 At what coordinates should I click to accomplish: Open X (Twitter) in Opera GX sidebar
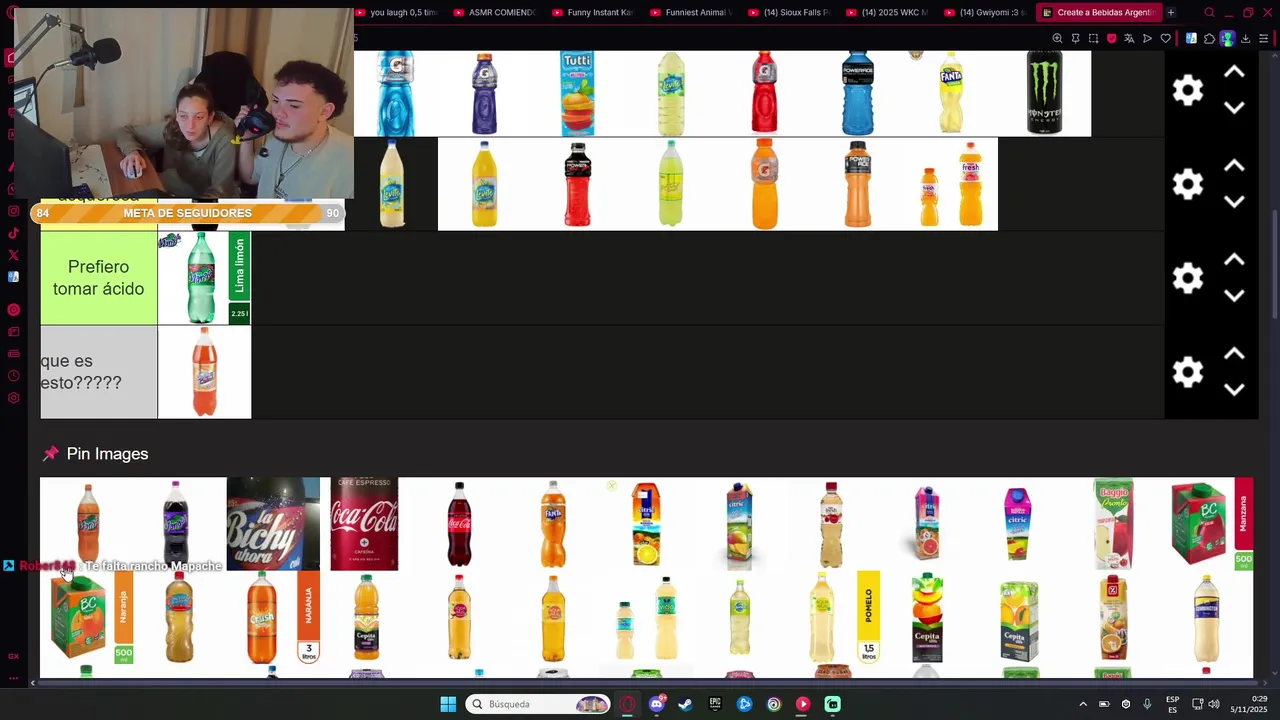[x=13, y=255]
